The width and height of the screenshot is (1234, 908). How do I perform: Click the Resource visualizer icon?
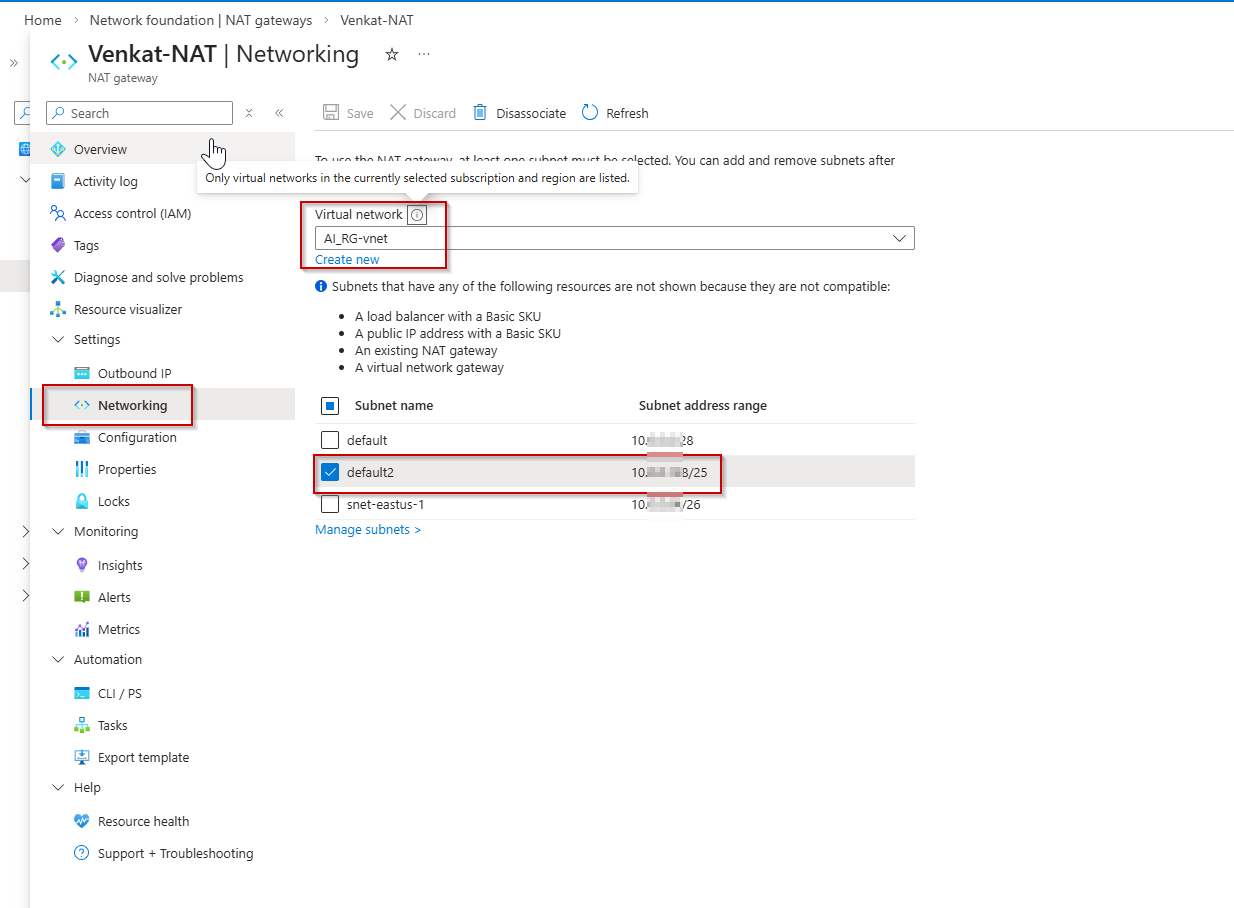point(57,309)
